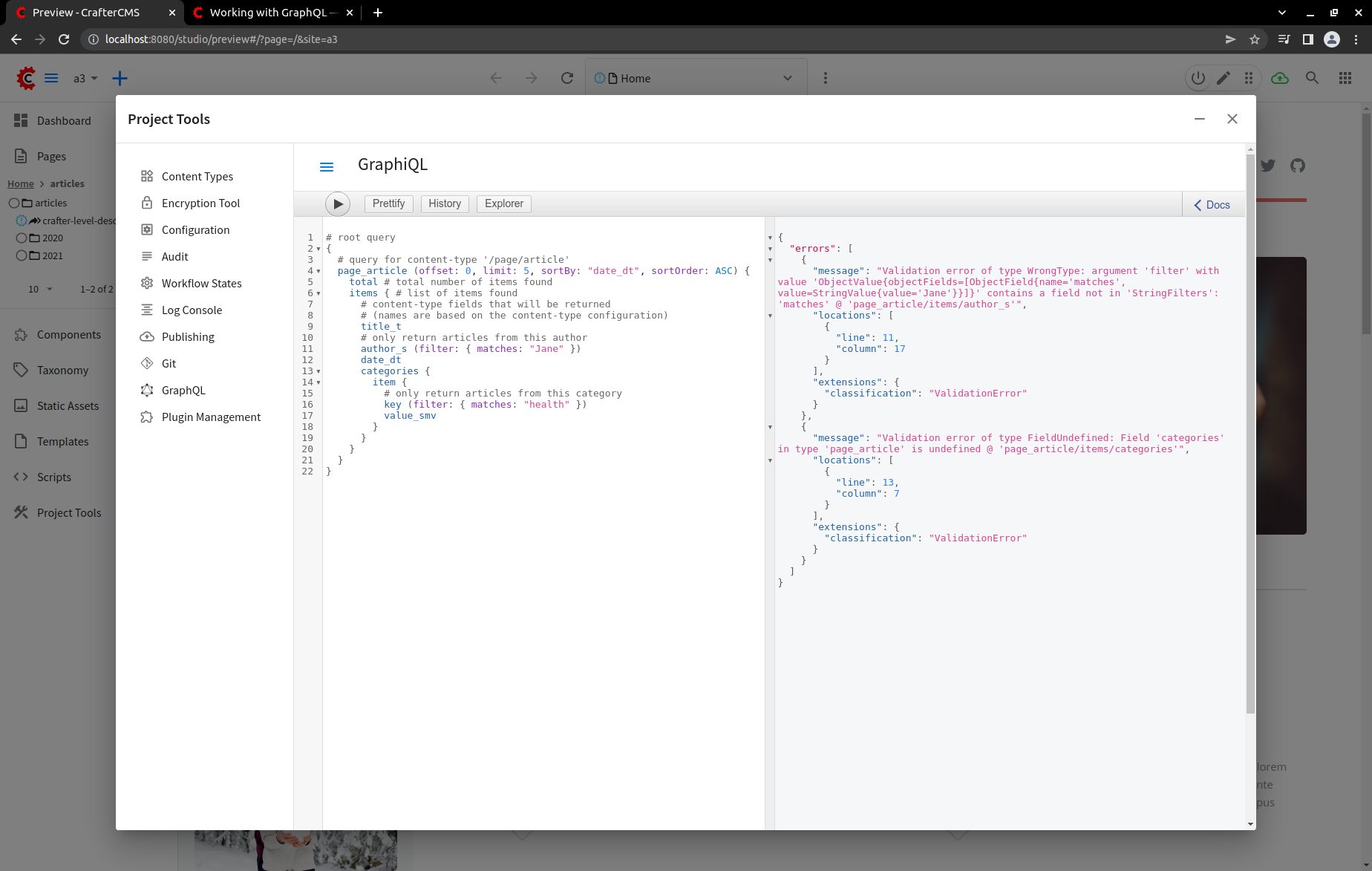This screenshot has height=871, width=1372.
Task: Open the items-per-page dropdown showing 10
Action: pos(40,289)
